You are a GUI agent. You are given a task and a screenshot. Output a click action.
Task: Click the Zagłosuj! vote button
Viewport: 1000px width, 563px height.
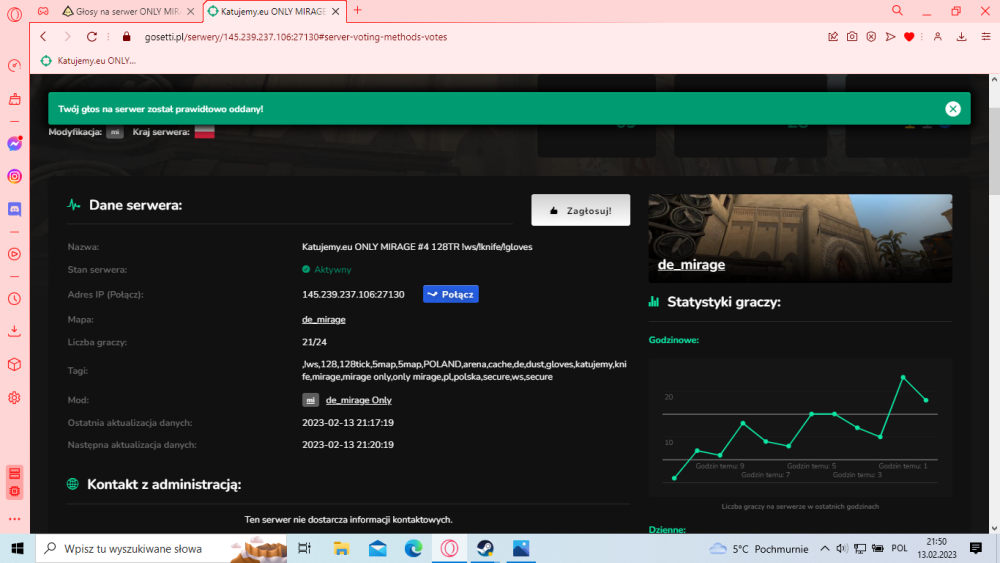[580, 210]
